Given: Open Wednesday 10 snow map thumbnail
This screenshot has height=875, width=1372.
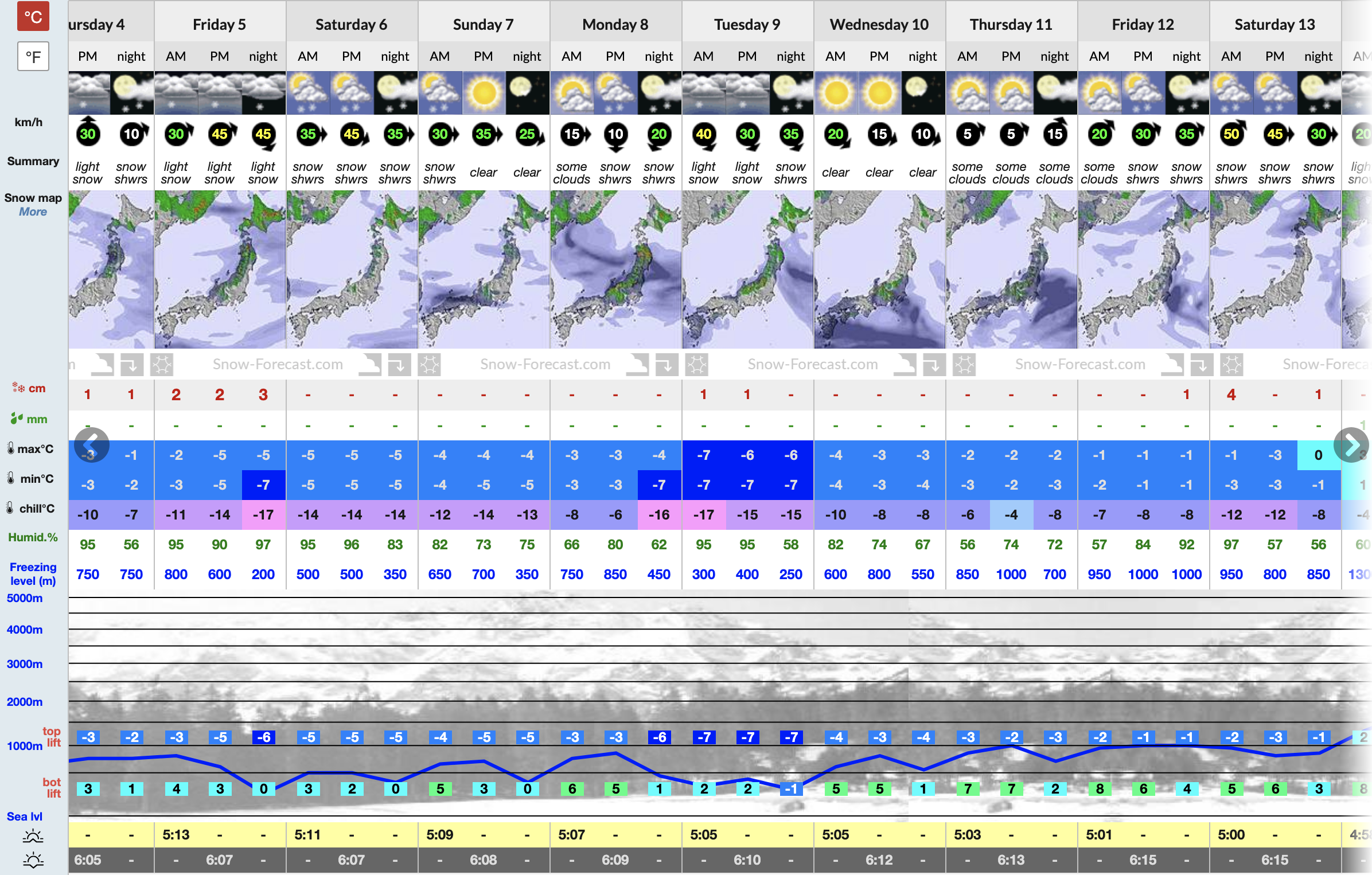Looking at the screenshot, I should (879, 269).
